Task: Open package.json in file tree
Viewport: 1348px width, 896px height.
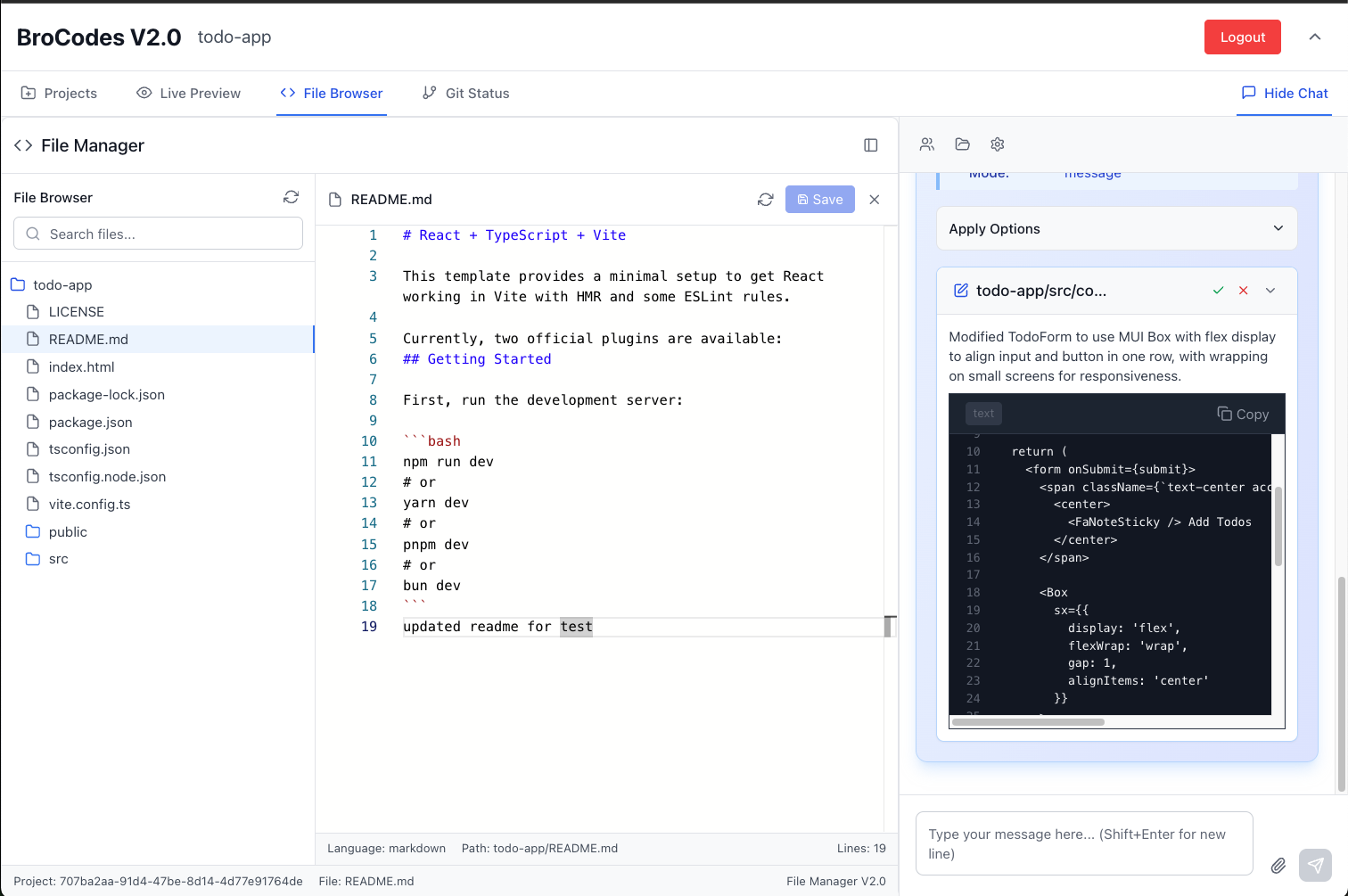Action: pos(157,423)
